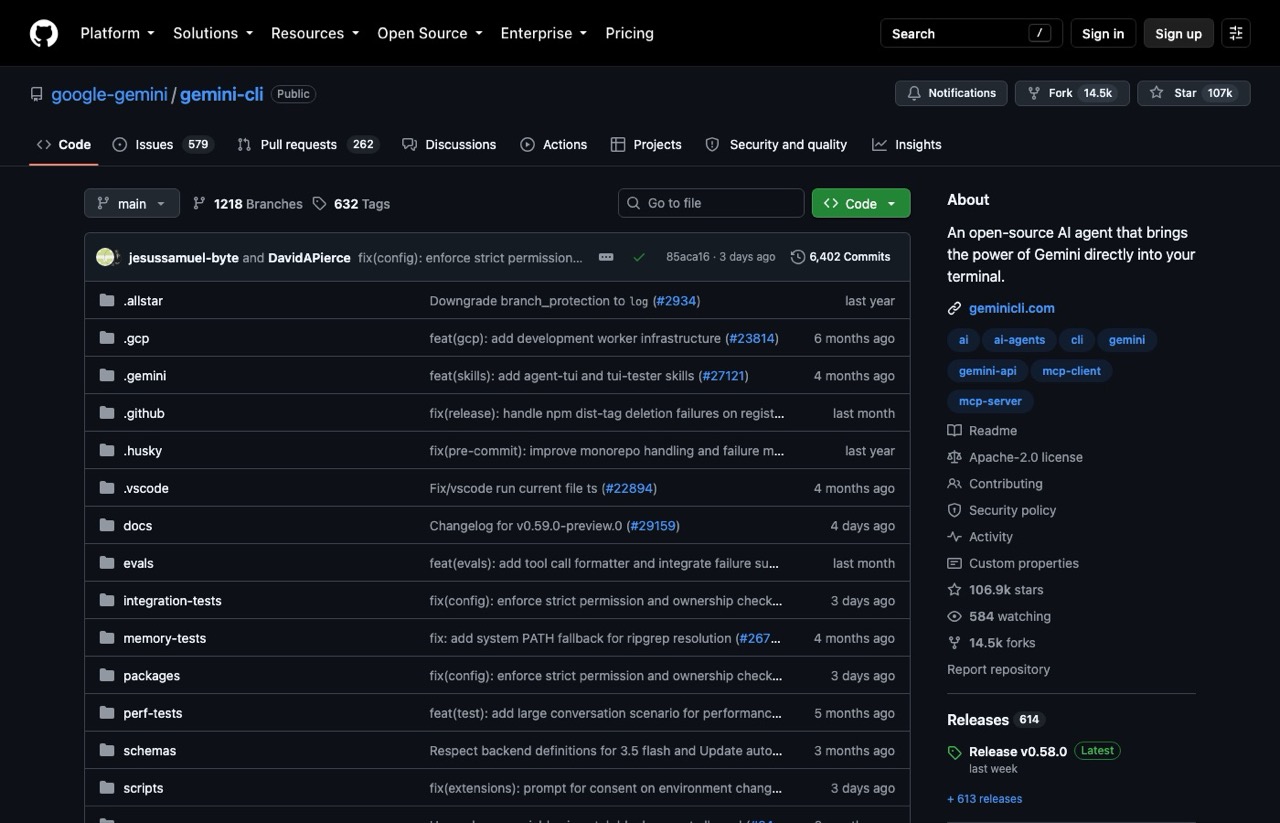This screenshot has width=1280, height=823.
Task: Click the notifications bell icon
Action: tap(914, 93)
